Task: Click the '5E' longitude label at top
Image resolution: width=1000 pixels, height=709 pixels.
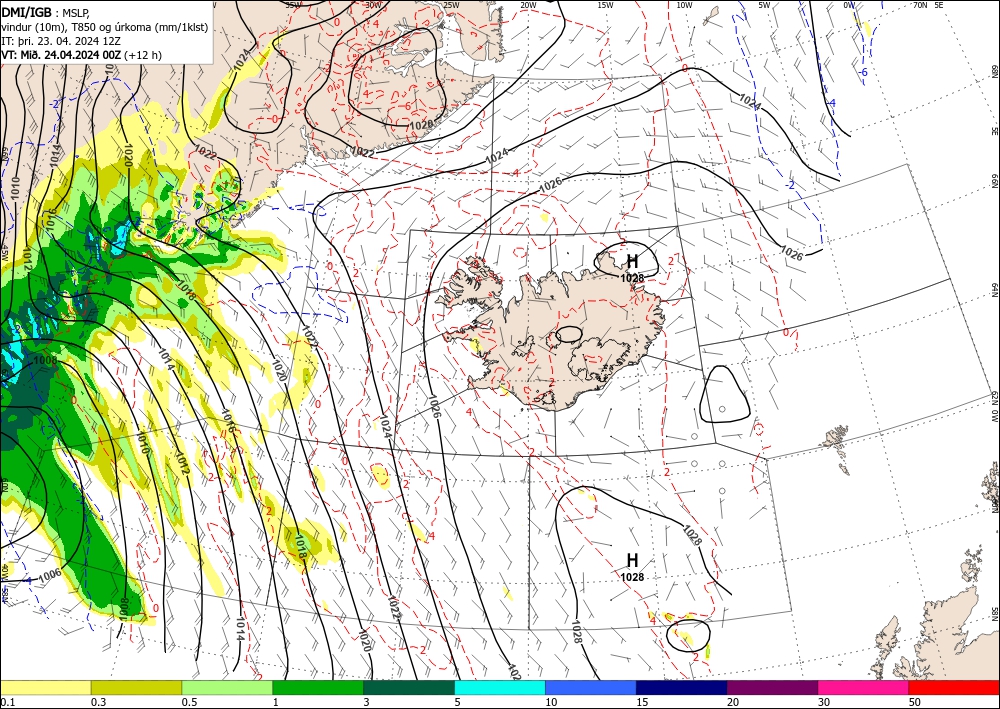Action: click(x=939, y=5)
